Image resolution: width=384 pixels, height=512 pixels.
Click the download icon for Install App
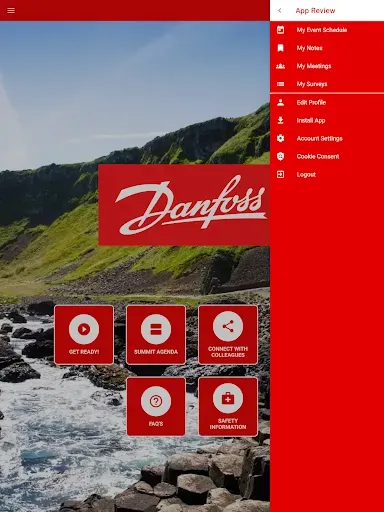pos(281,120)
